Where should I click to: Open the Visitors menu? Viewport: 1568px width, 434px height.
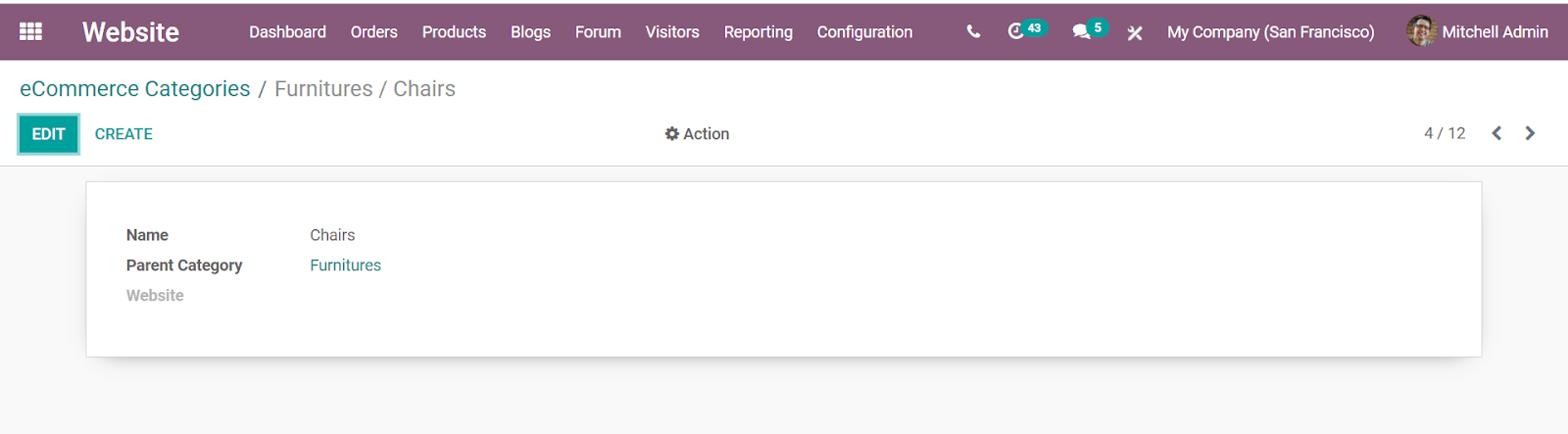click(672, 32)
